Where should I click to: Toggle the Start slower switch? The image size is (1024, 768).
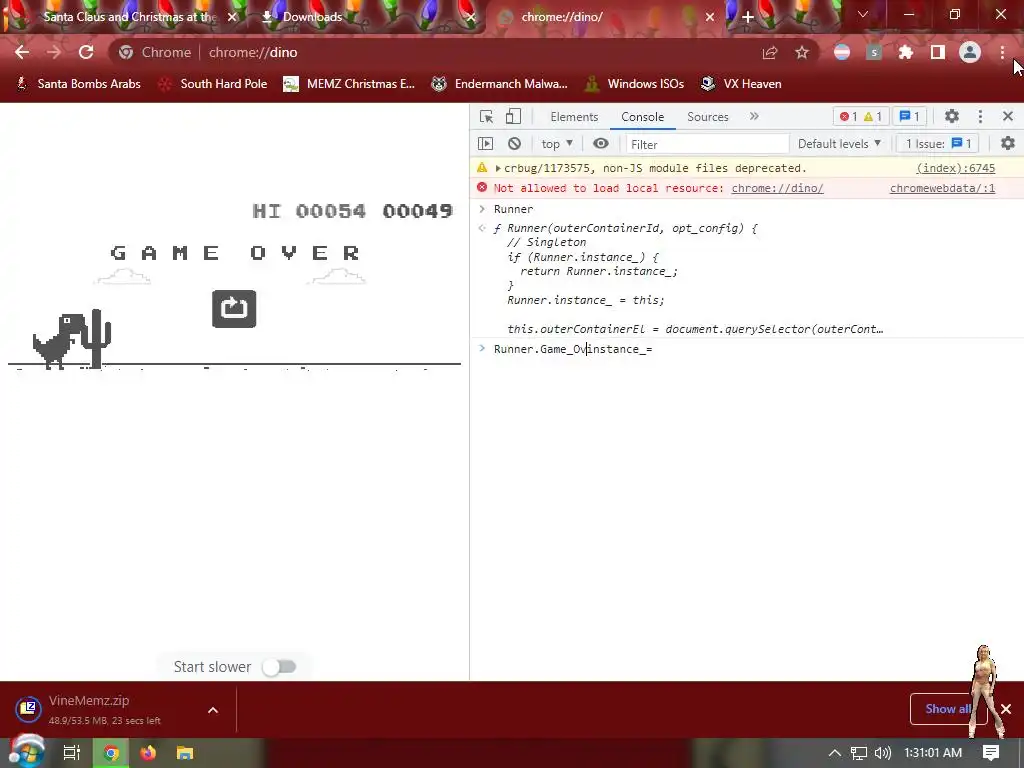(280, 667)
